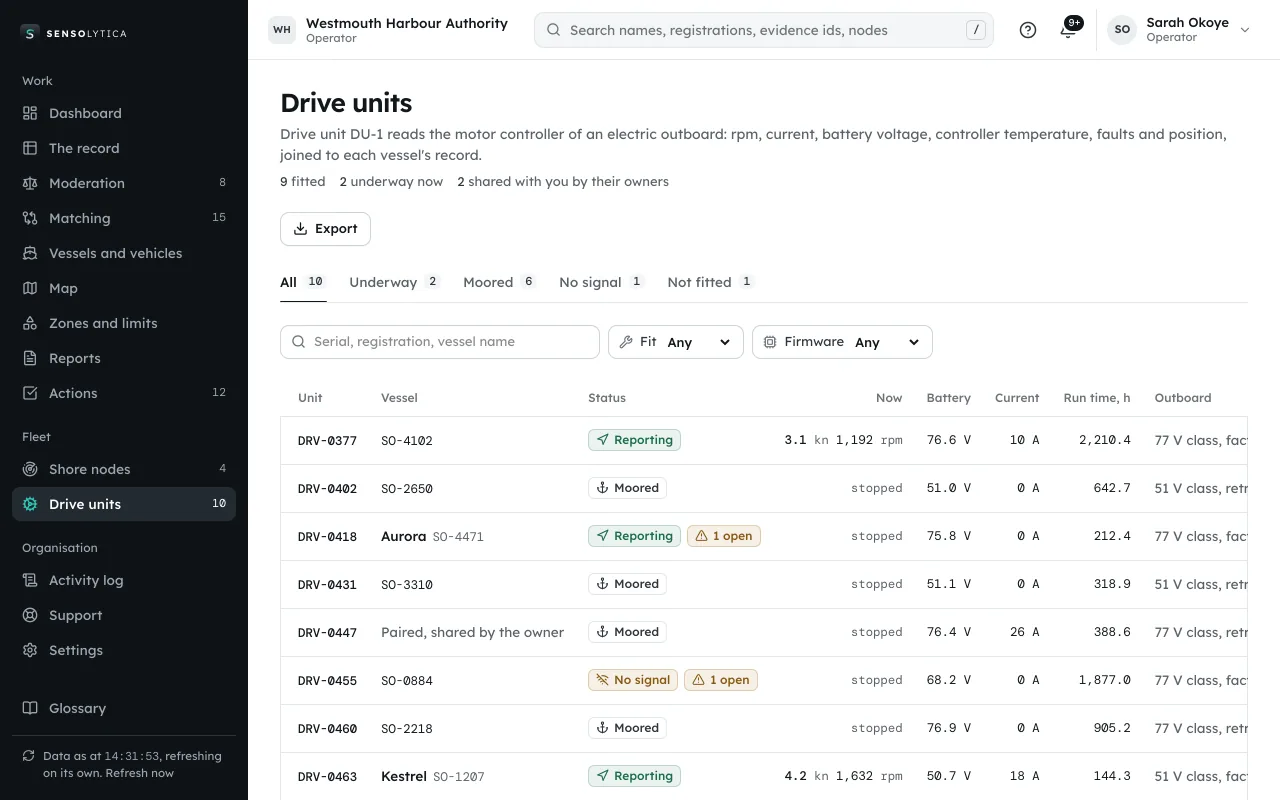The image size is (1280, 800).
Task: Click the Refresh now link
Action: point(140,773)
